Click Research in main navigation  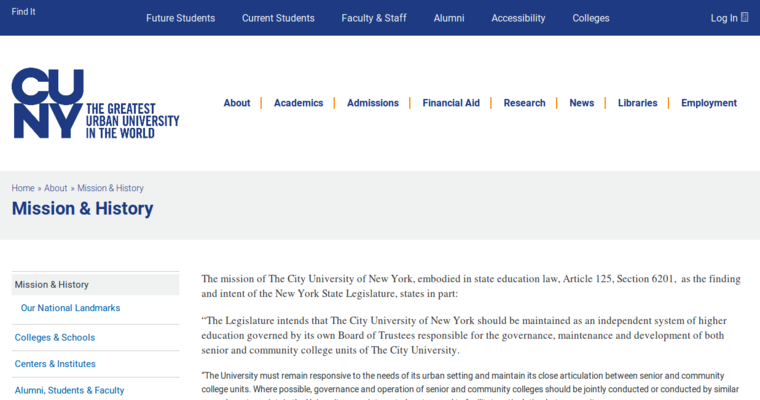pos(524,103)
